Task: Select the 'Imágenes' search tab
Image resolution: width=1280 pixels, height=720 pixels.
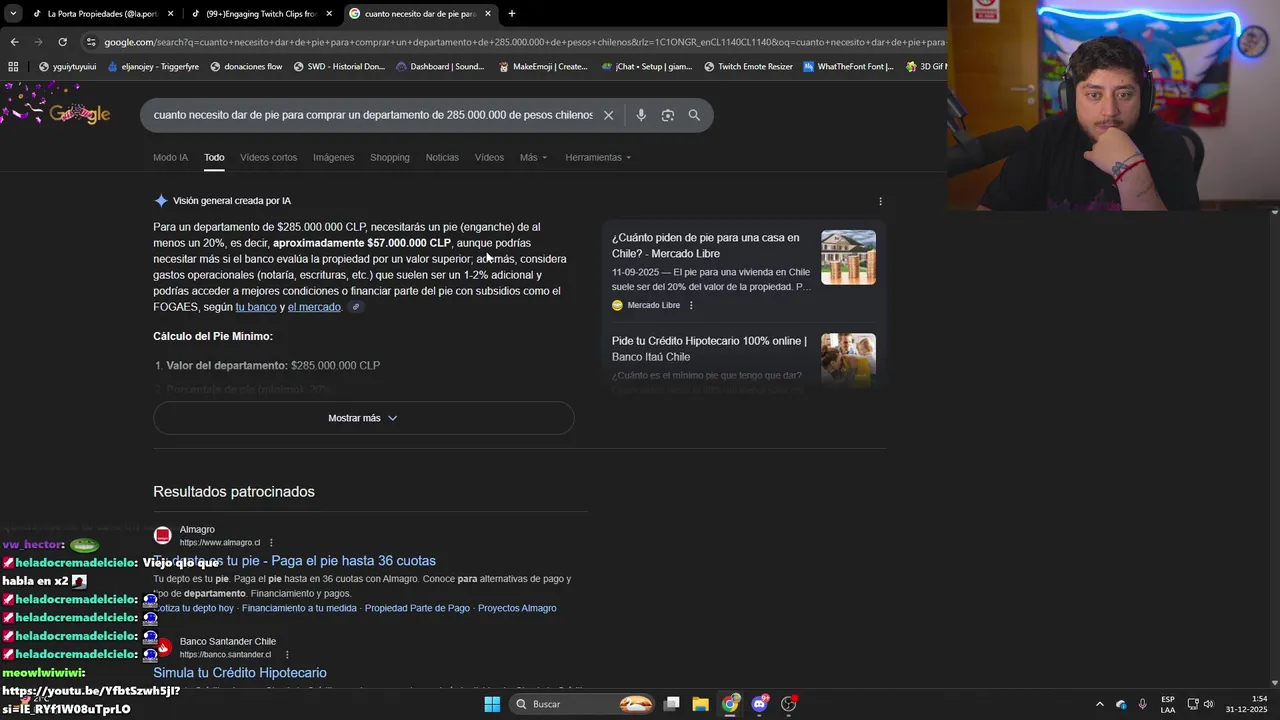Action: click(333, 157)
